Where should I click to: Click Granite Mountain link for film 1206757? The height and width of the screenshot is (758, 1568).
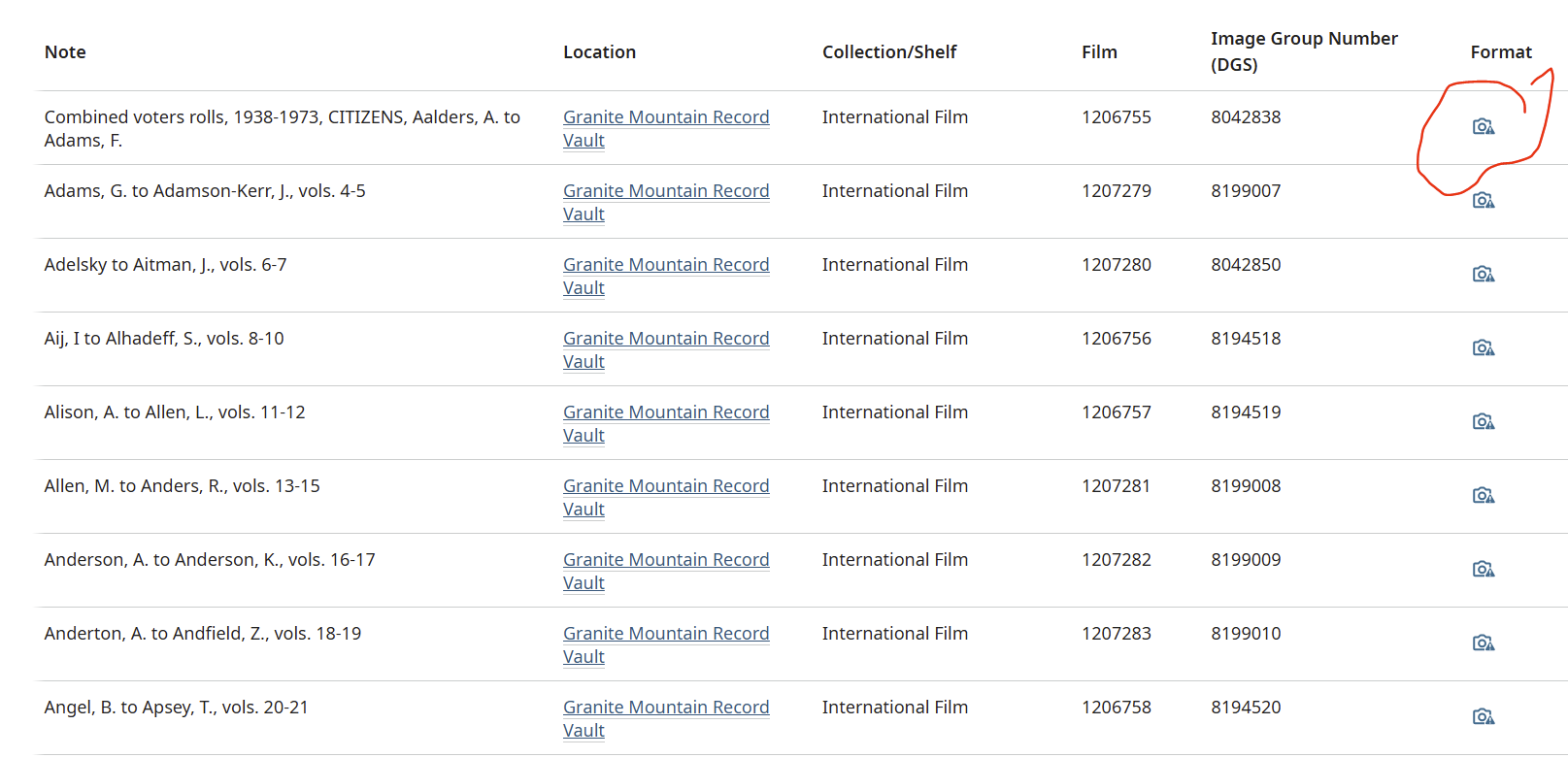[665, 412]
